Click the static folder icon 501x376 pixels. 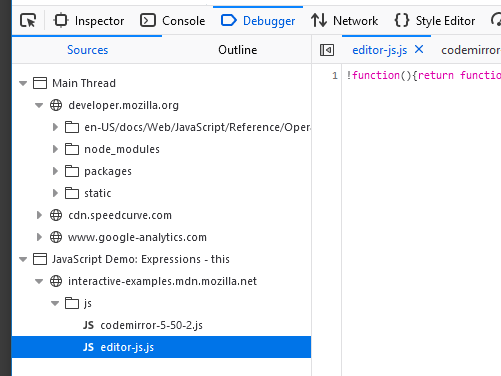point(72,193)
